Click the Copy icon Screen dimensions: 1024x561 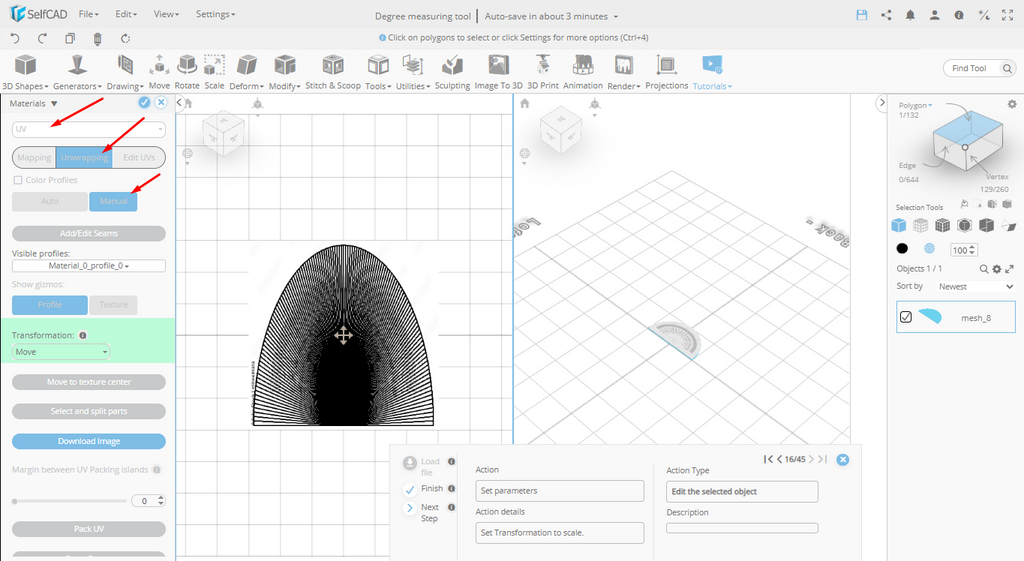[x=70, y=39]
